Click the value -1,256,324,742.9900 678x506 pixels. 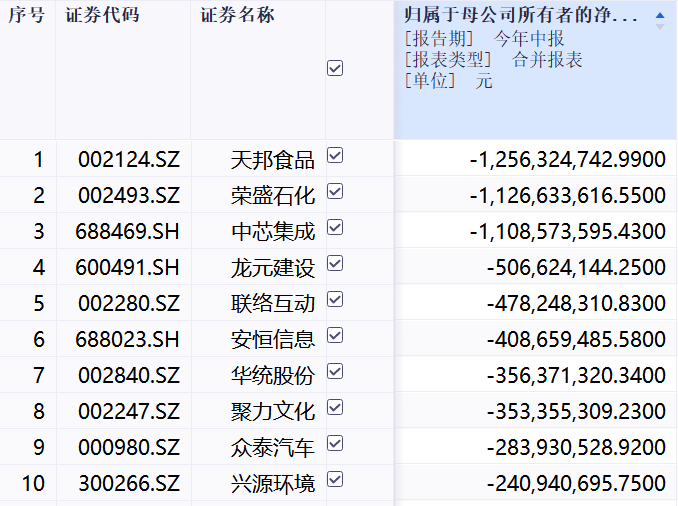pyautogui.click(x=568, y=160)
